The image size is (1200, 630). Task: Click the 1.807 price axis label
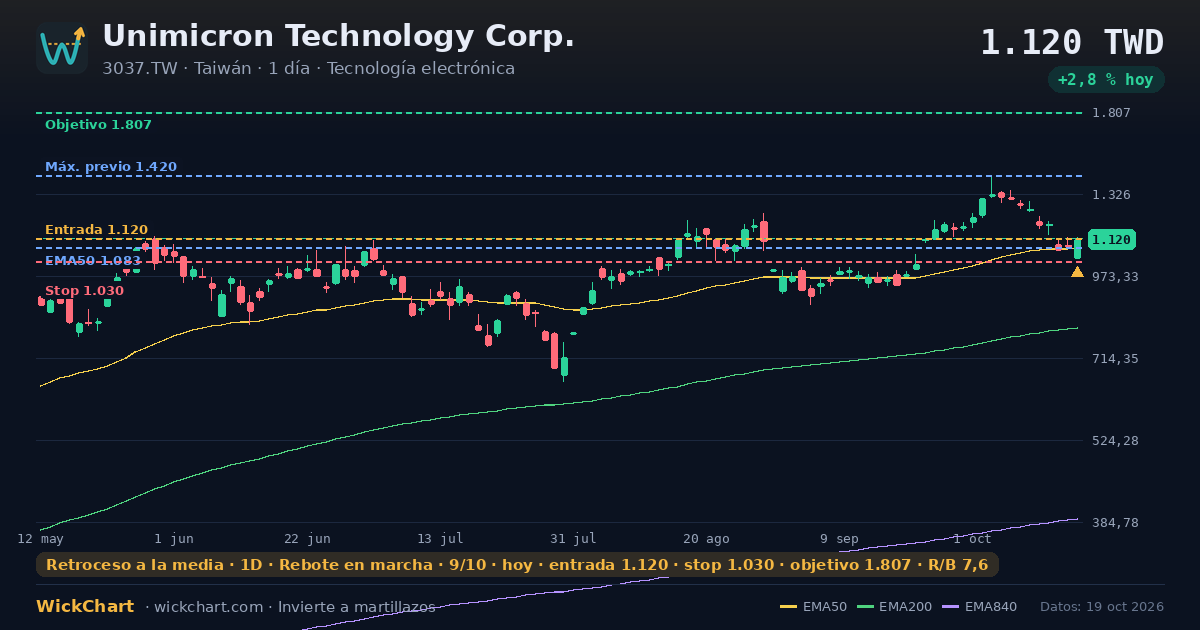1111,113
